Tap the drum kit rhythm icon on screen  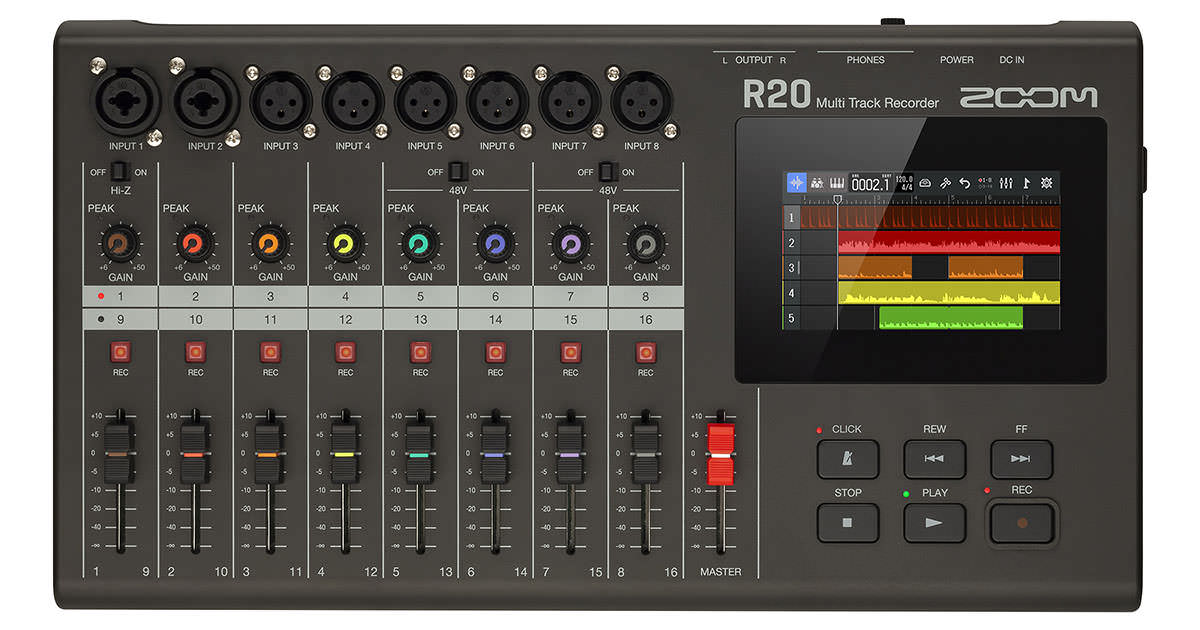(817, 183)
